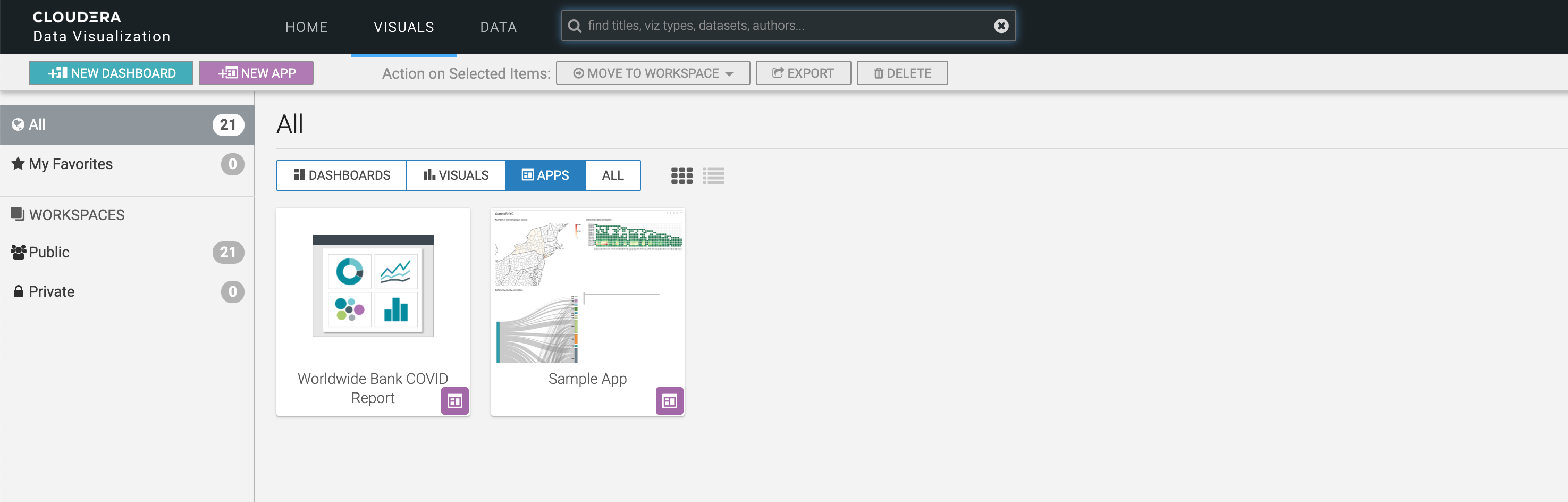Toggle the VISUALS filter
The height and width of the screenshot is (502, 1568).
point(456,175)
